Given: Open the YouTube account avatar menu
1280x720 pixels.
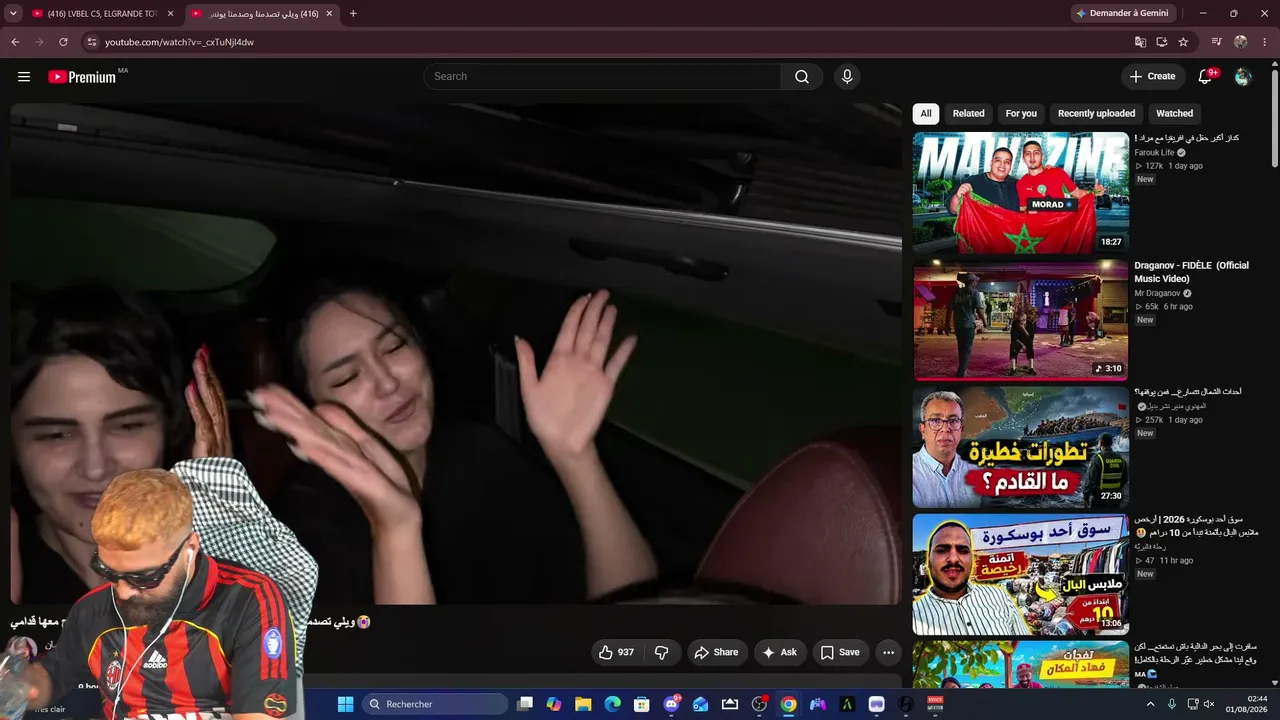Looking at the screenshot, I should (1243, 77).
